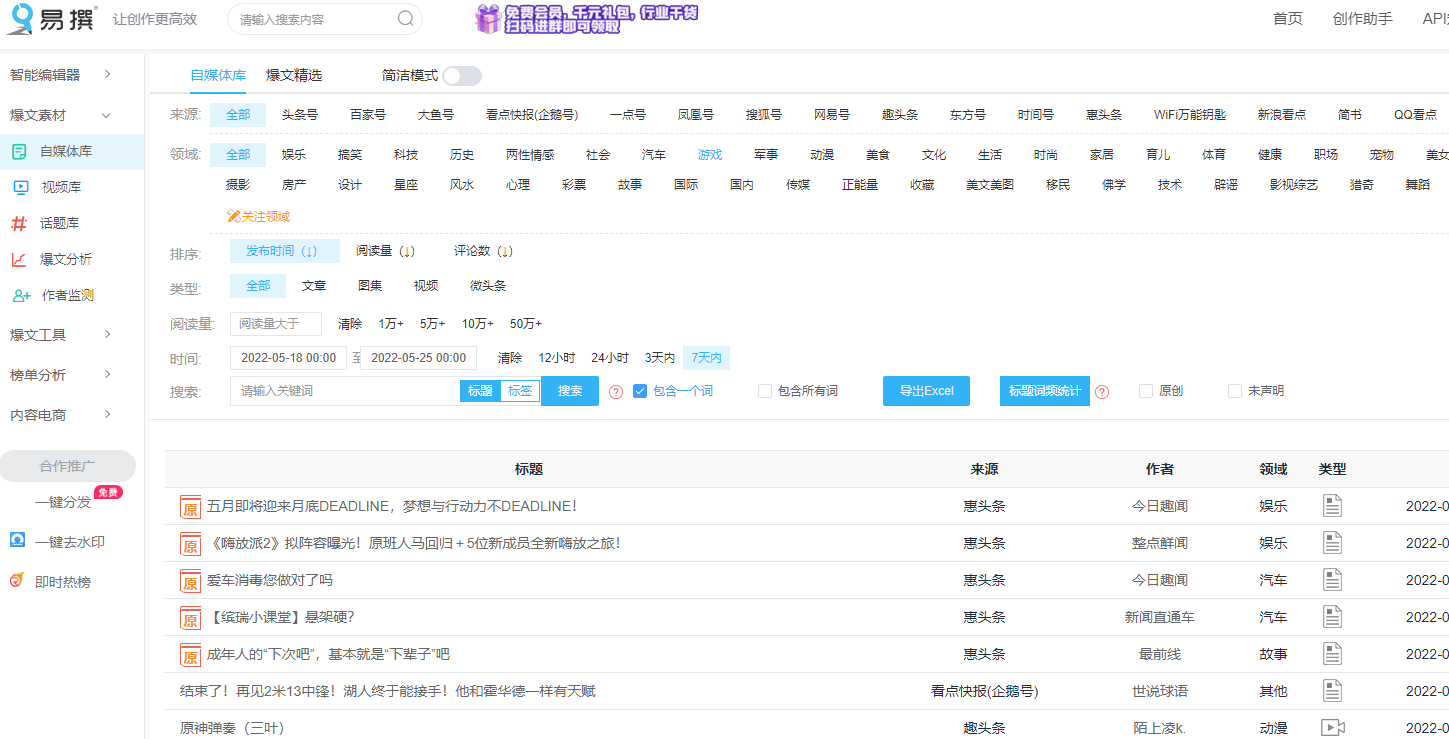Click the 作者监测 user icon
The height and width of the screenshot is (739, 1449).
(x=21, y=295)
